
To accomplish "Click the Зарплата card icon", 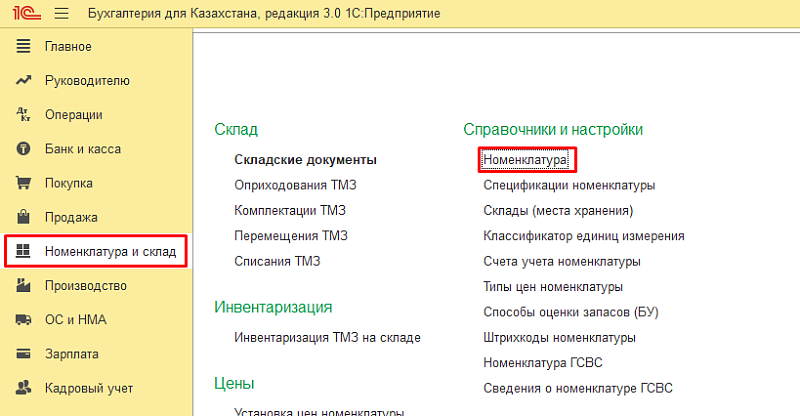I will pyautogui.click(x=24, y=354).
